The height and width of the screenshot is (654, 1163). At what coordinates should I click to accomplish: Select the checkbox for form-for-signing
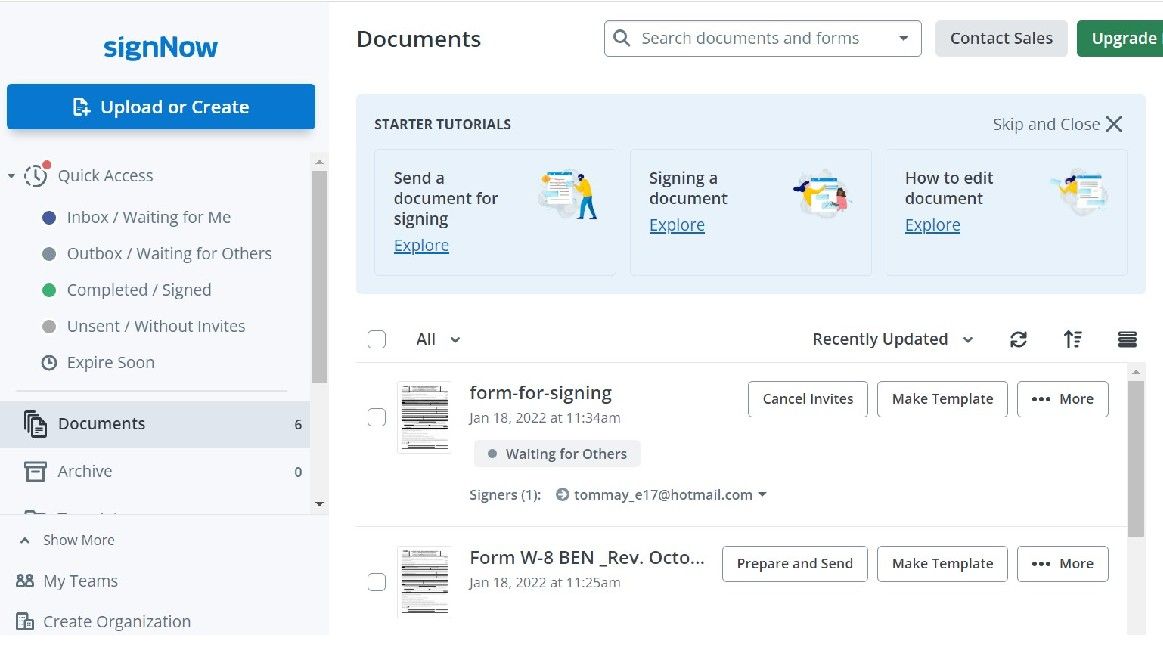pyautogui.click(x=377, y=417)
